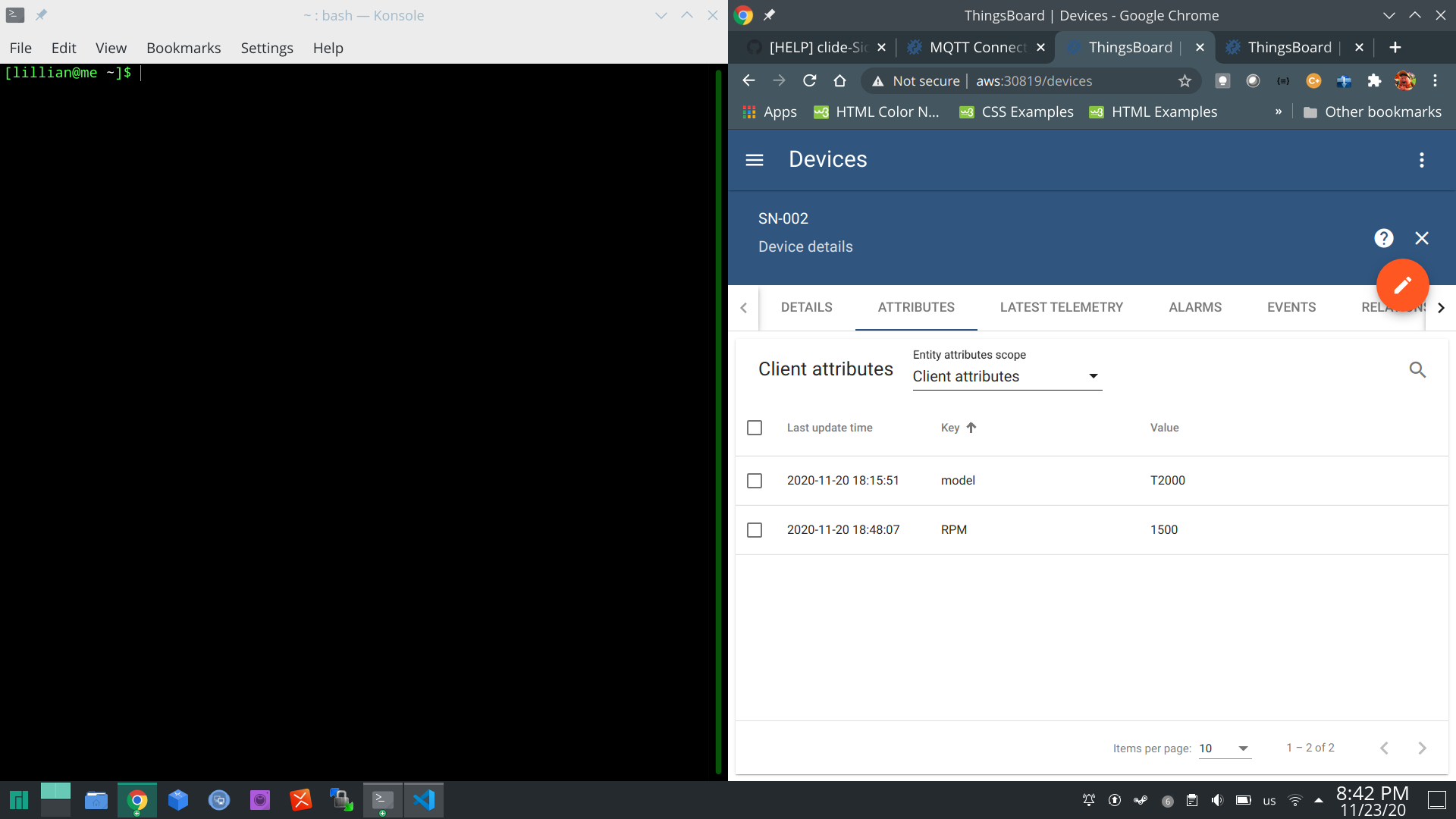Open the ThingsBoard navigation menu
1456x819 pixels.
click(x=755, y=160)
